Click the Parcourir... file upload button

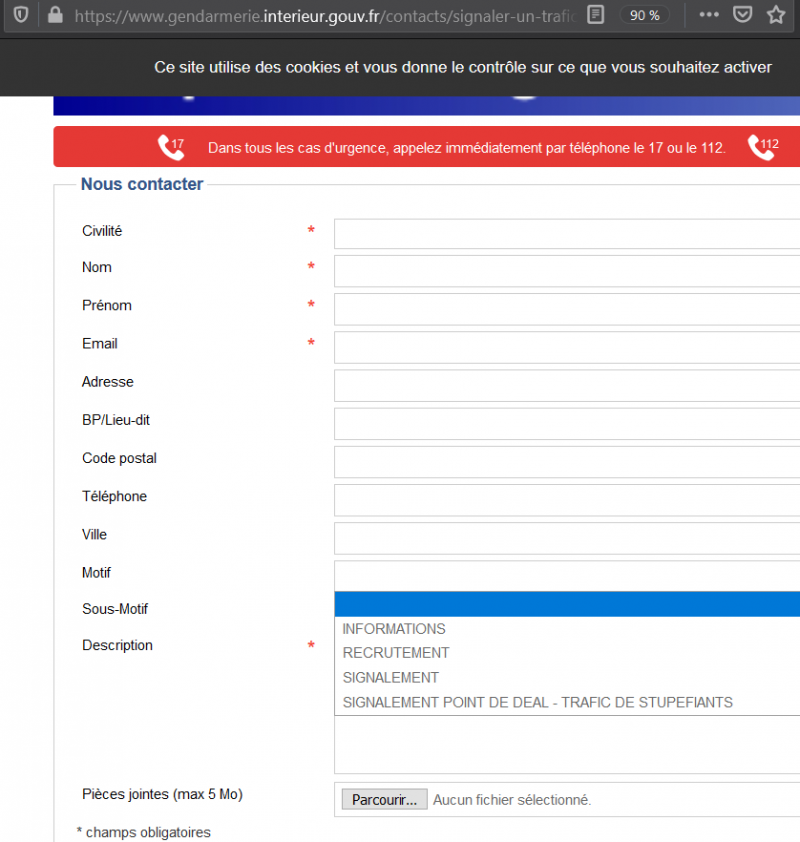384,800
